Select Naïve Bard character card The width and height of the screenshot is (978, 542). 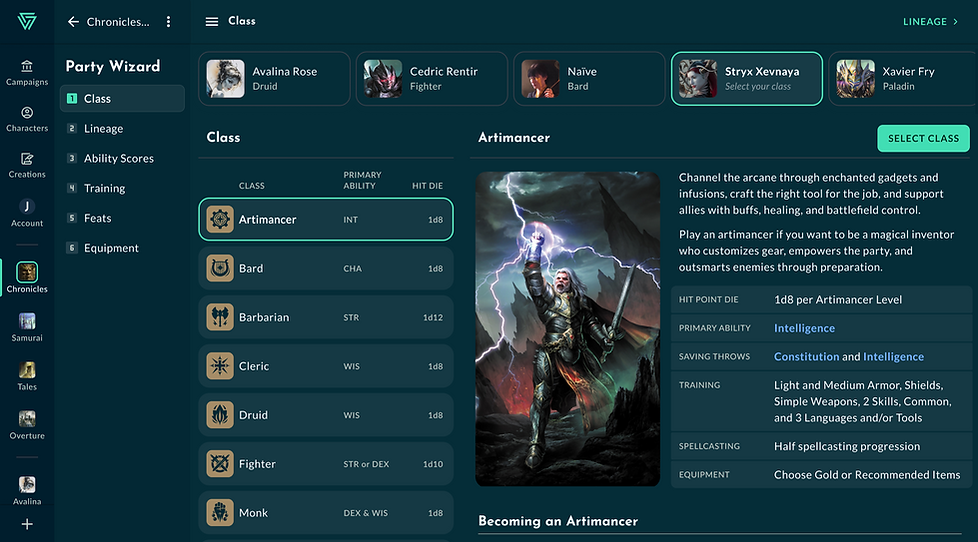pos(589,79)
